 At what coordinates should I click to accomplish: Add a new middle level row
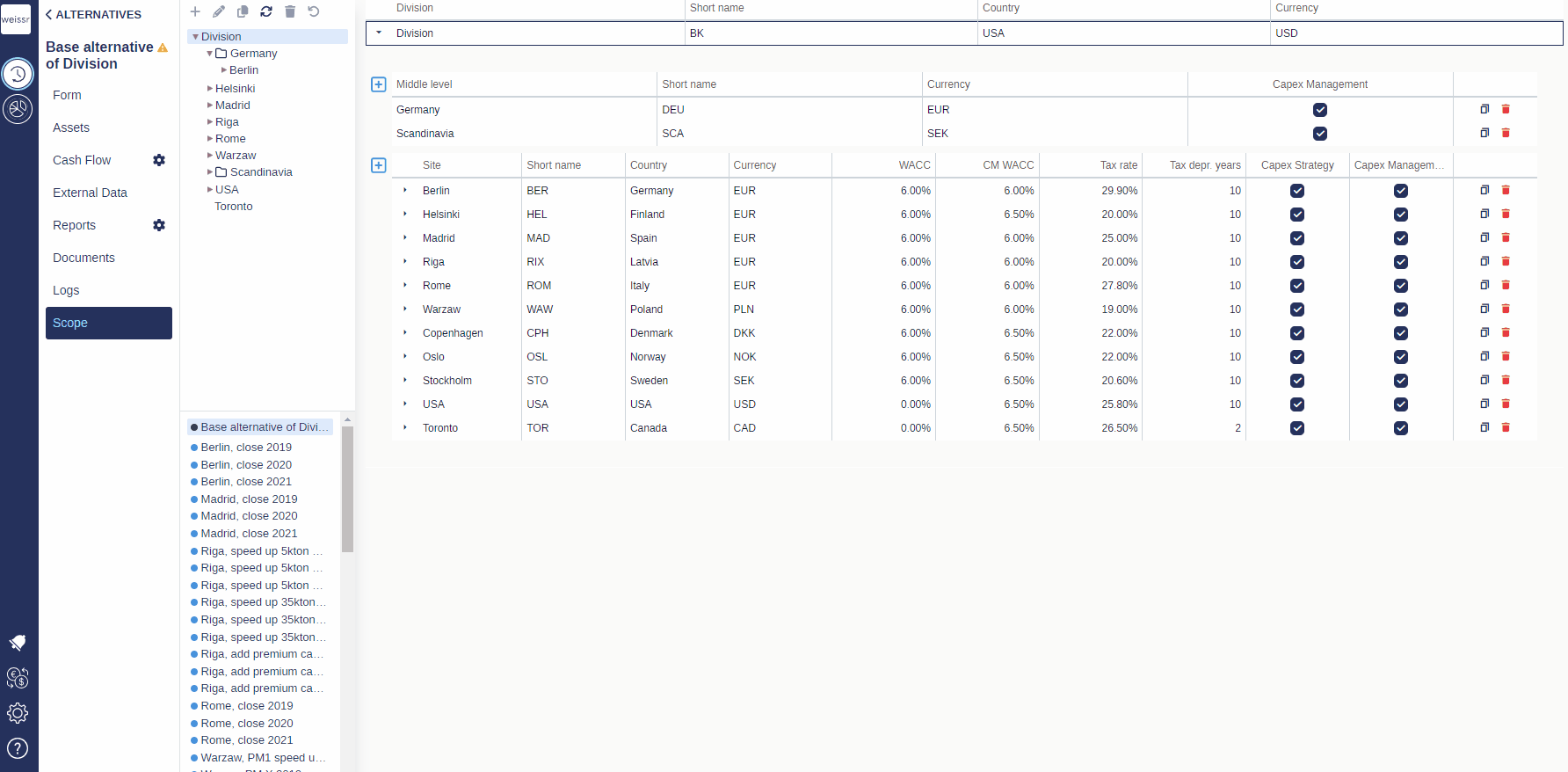coord(379,84)
